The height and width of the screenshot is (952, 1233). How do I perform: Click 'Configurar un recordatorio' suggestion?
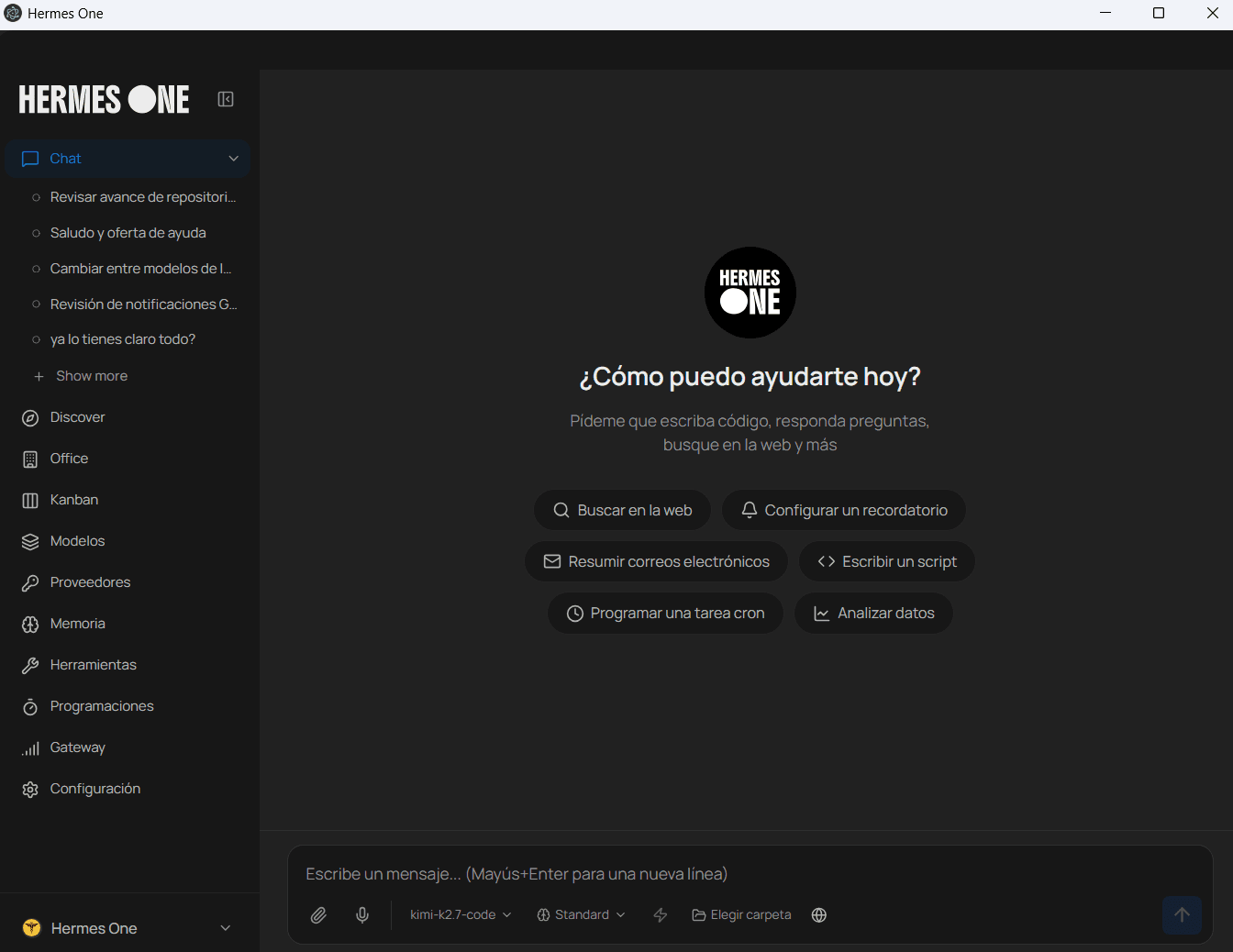click(x=844, y=510)
